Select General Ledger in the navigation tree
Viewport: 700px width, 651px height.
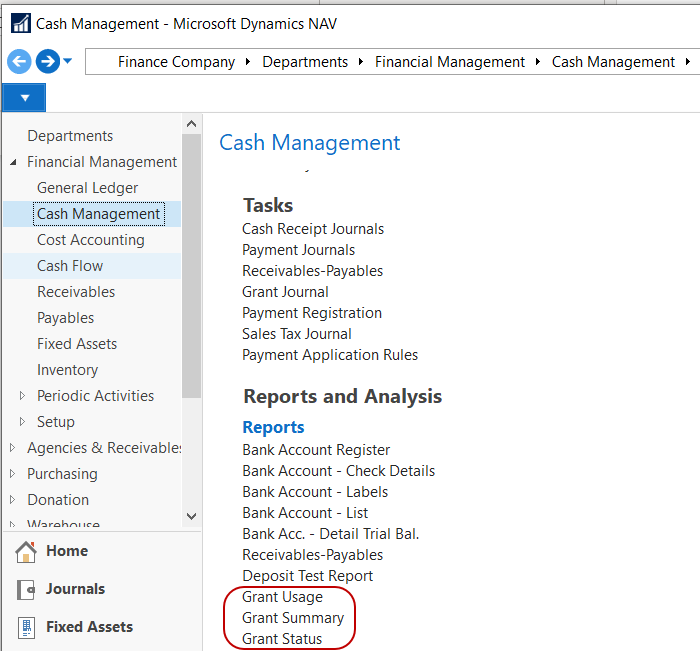[87, 188]
